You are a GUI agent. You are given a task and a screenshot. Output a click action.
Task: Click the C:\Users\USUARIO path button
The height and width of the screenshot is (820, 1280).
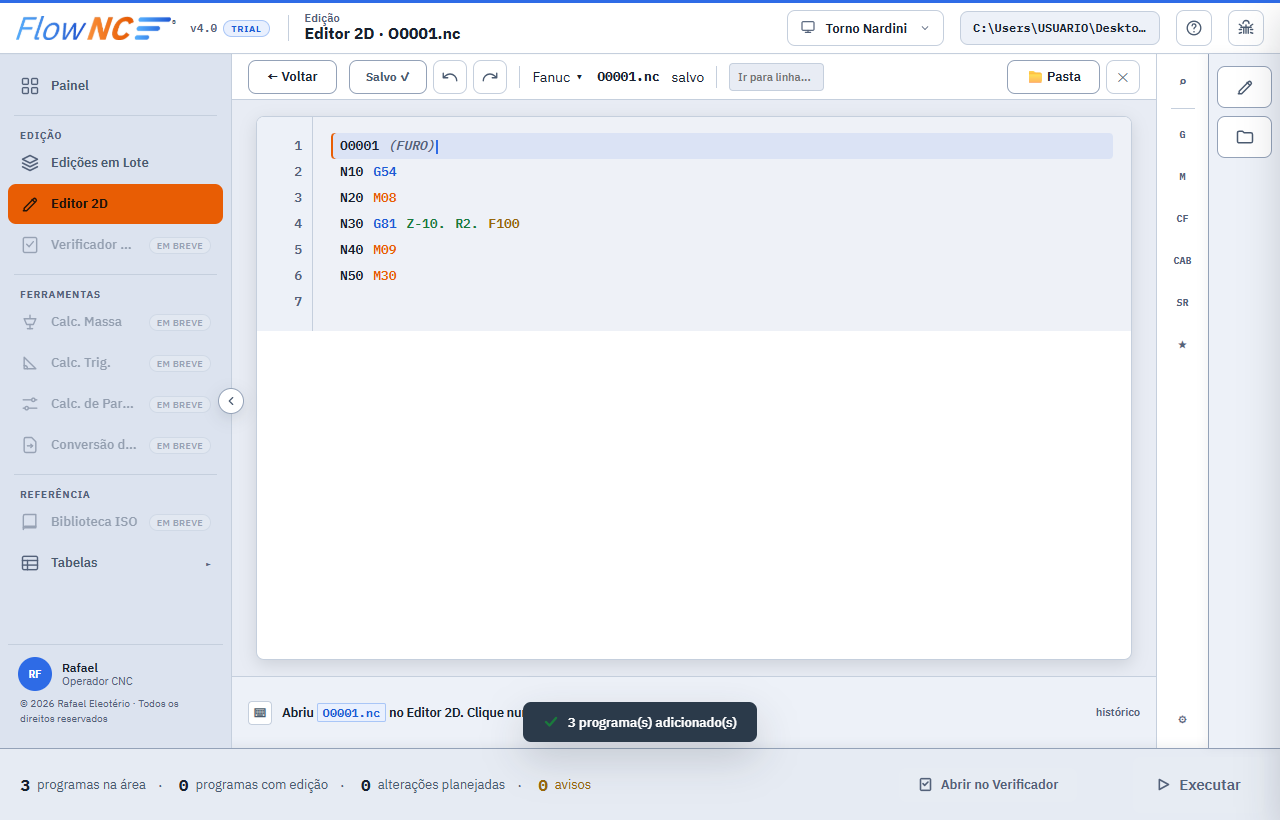coord(1060,28)
